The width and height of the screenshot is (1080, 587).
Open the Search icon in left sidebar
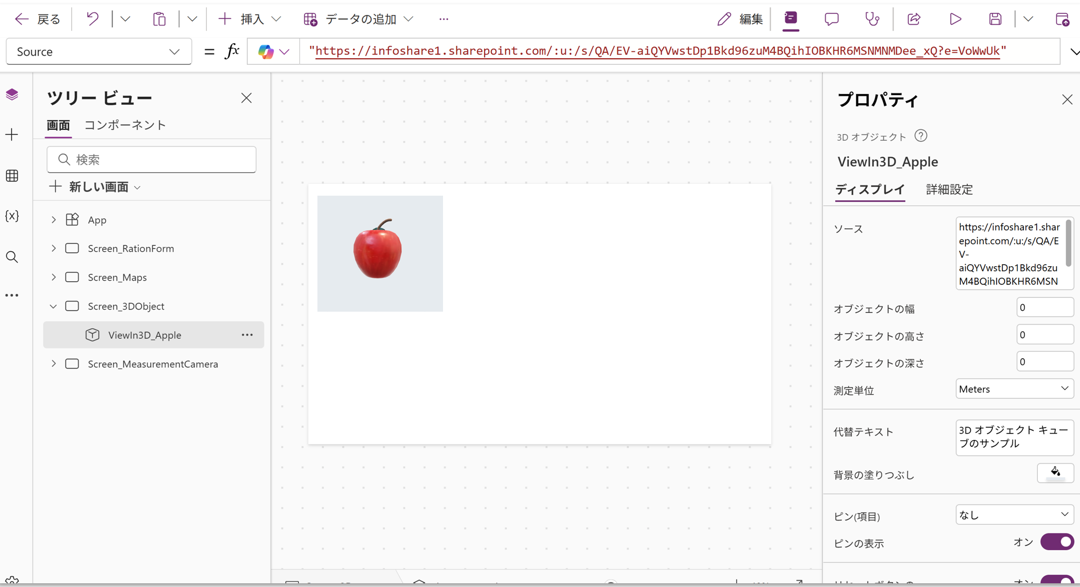click(12, 257)
